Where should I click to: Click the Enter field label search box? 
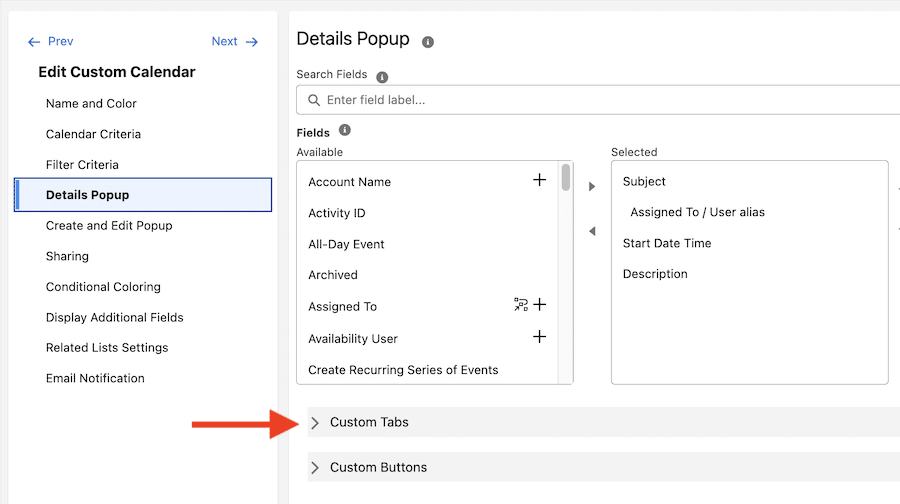pos(598,100)
